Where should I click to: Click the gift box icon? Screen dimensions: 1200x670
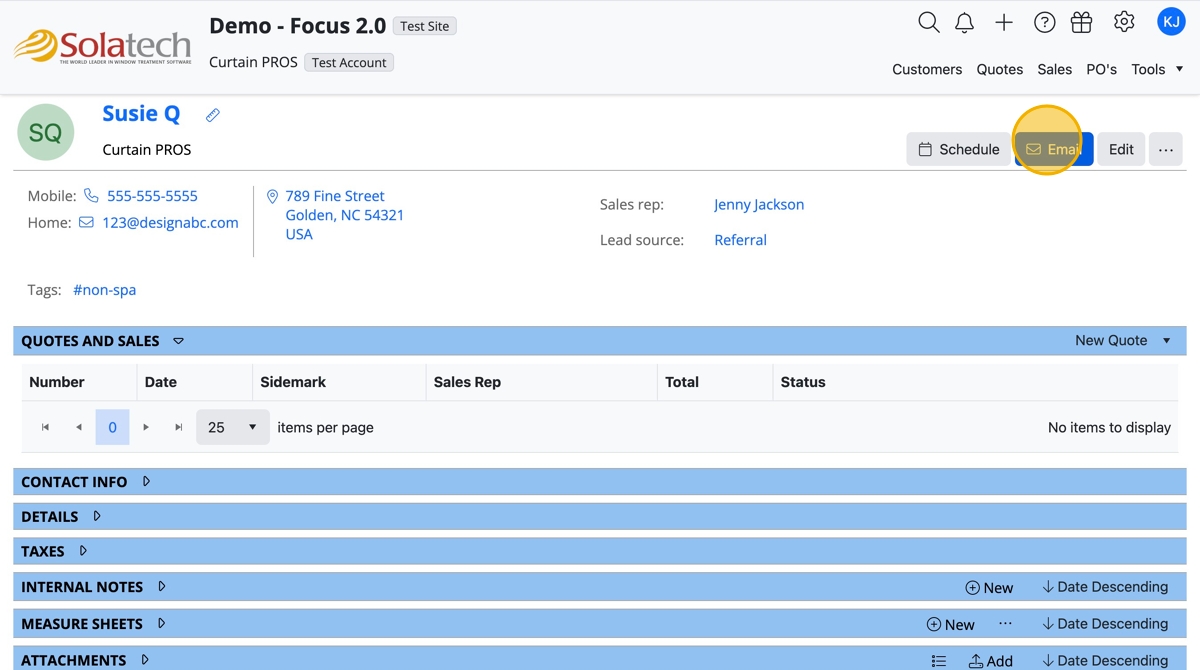pos(1081,22)
